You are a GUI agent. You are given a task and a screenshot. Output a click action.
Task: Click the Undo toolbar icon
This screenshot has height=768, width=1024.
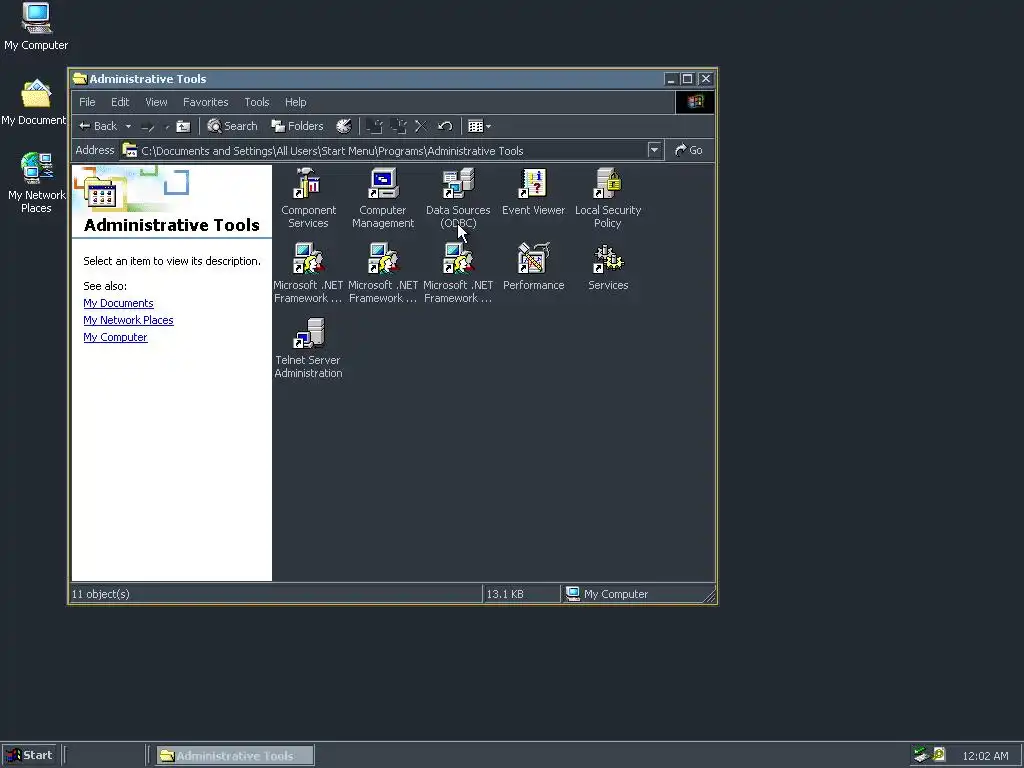pos(445,126)
